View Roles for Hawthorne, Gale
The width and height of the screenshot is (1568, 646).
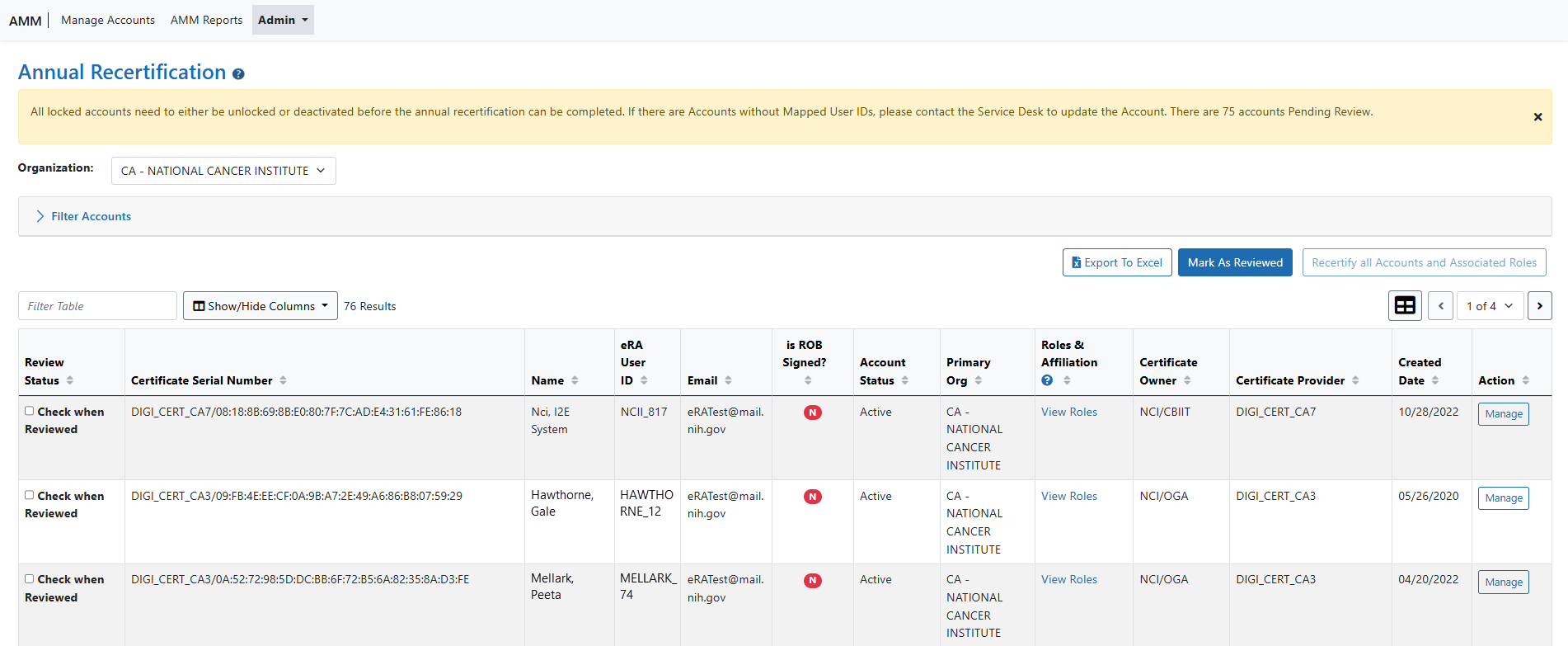(1068, 496)
